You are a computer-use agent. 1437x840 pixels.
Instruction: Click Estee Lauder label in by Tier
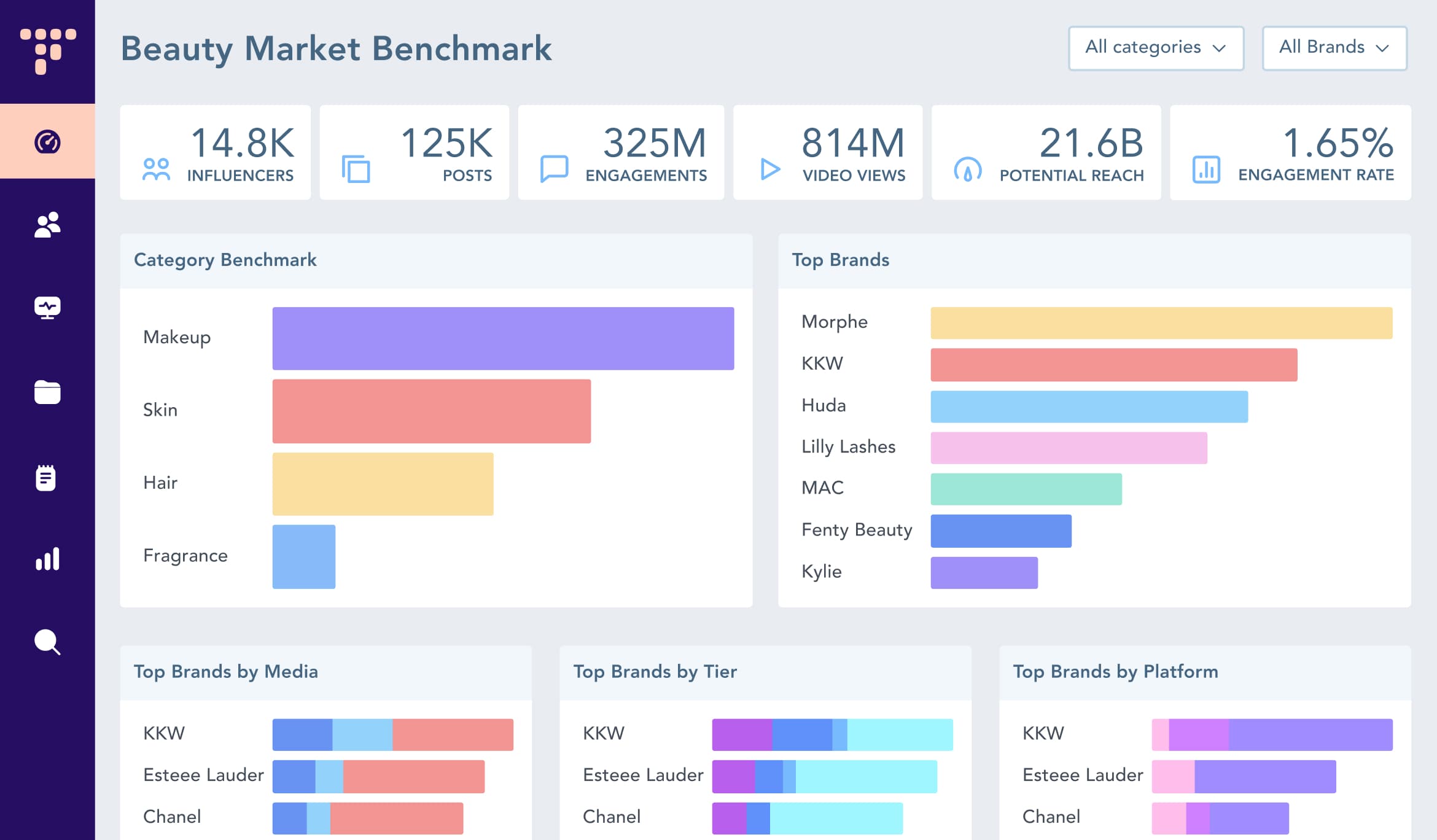tap(643, 776)
